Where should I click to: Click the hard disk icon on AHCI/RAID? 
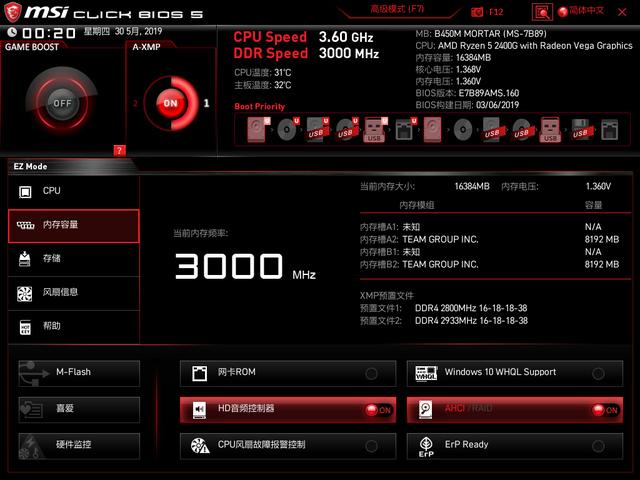pos(425,409)
